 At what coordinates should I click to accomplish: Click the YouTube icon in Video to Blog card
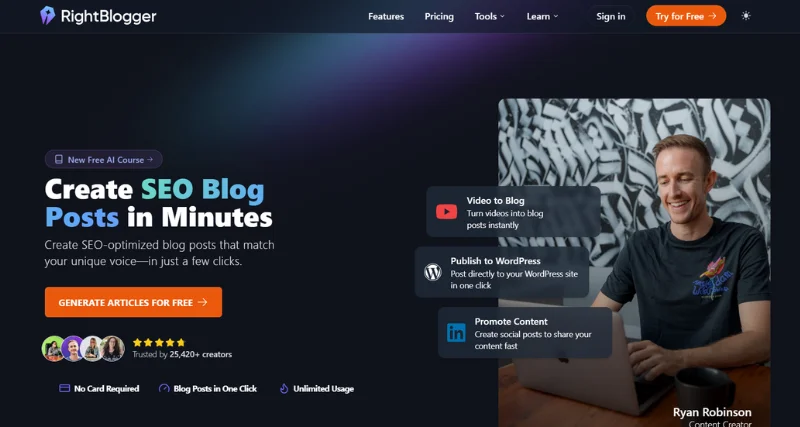(446, 211)
